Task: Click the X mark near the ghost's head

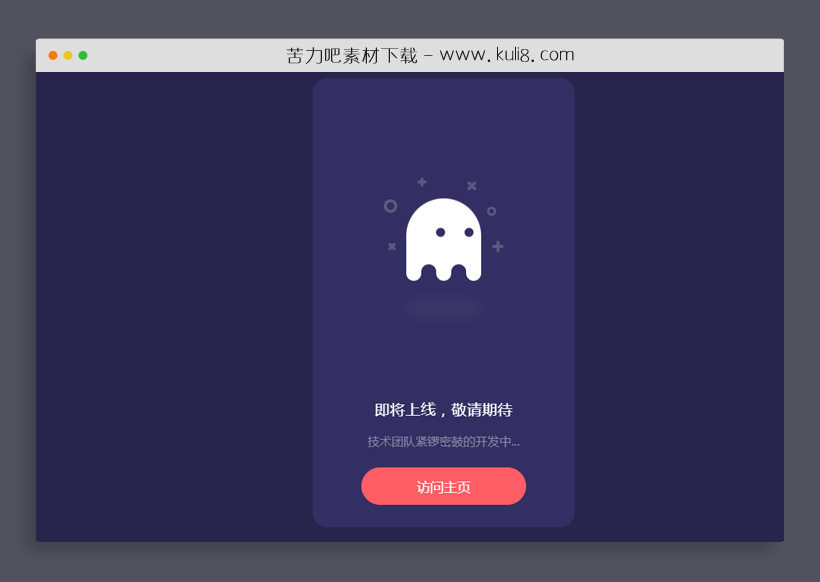Action: 472,185
